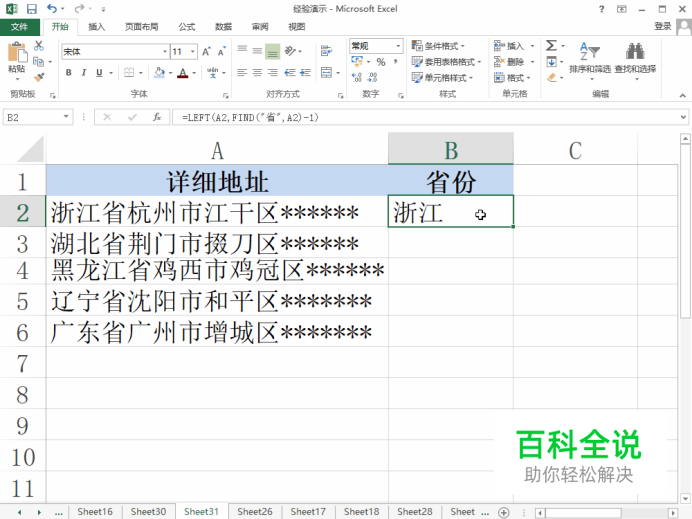This screenshot has width=692, height=519.
Task: Toggle Italic formatting
Action: click(x=83, y=72)
